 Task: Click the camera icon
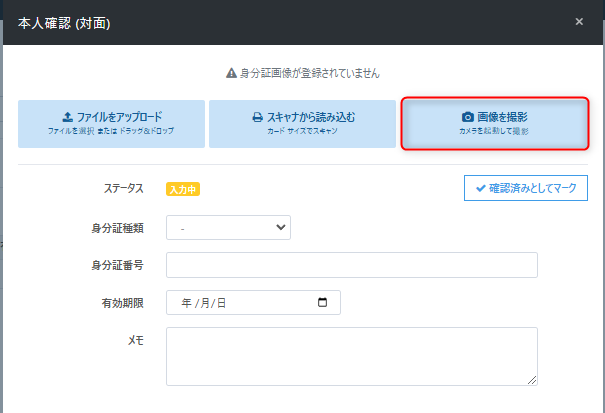[468, 117]
